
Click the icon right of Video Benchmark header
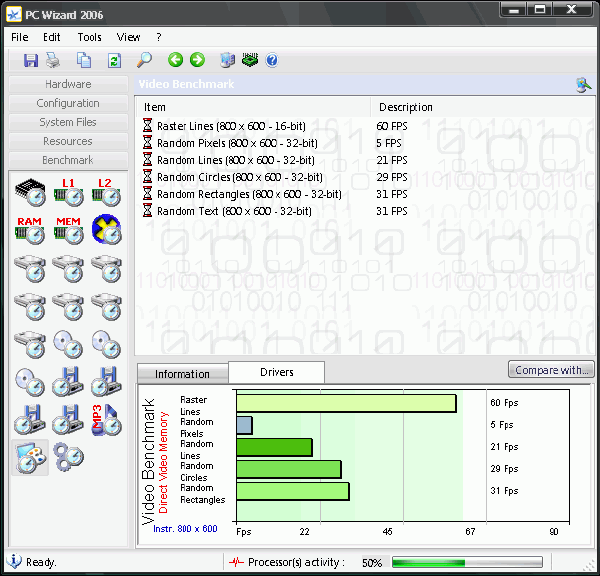584,85
